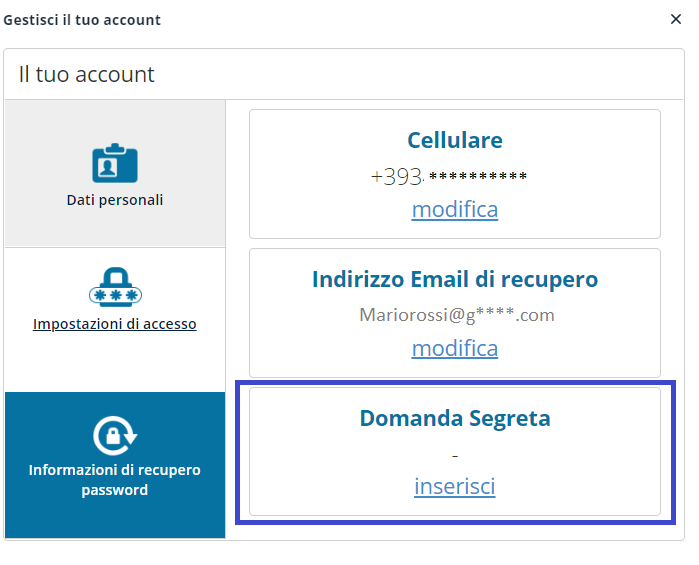Select the padlock password icon for Impostazioni di accesso

tap(115, 287)
